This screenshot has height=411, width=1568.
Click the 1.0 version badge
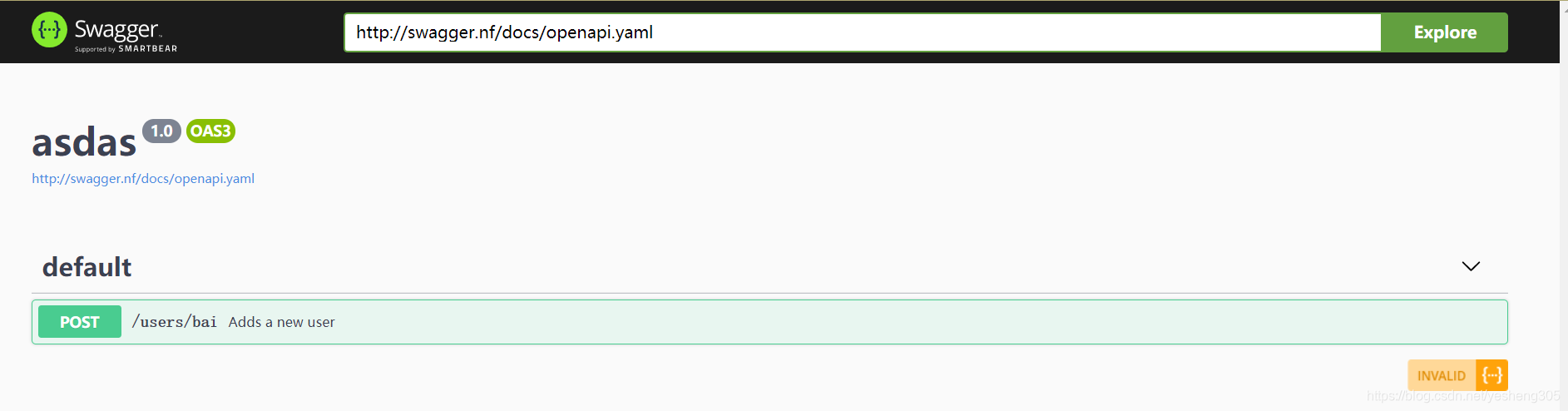(x=161, y=131)
